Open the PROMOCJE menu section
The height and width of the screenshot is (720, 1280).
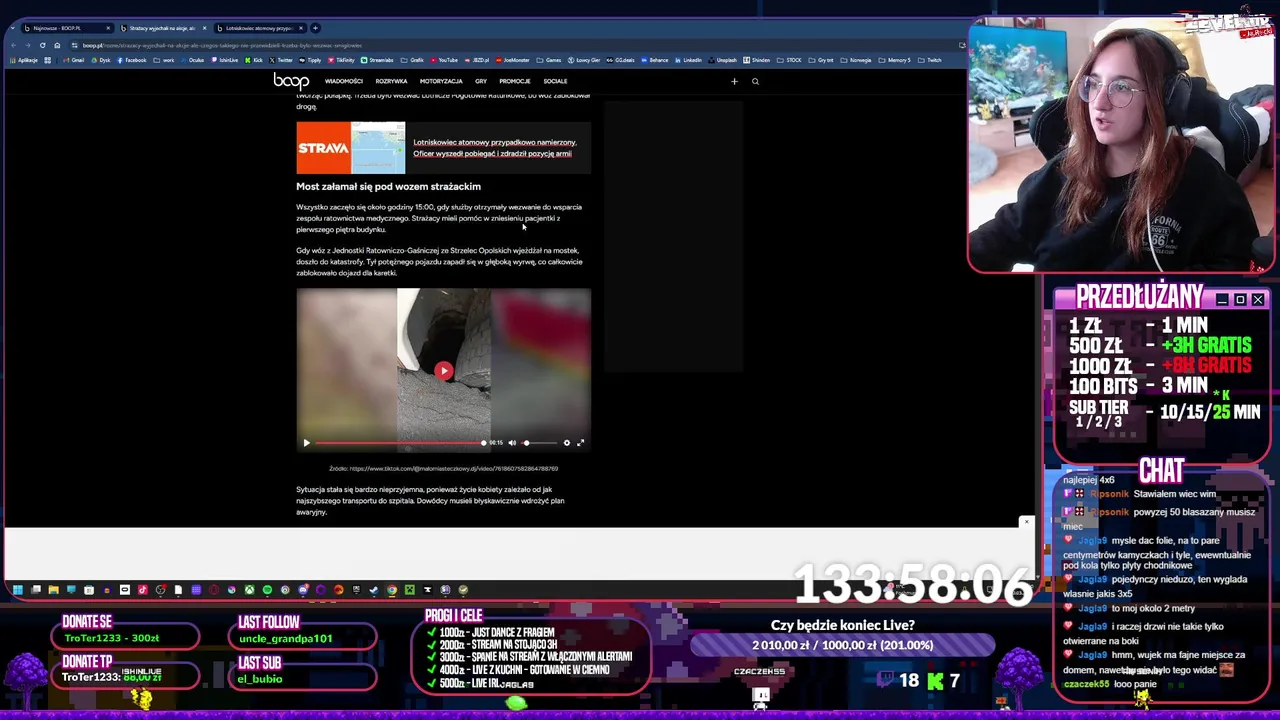point(515,81)
